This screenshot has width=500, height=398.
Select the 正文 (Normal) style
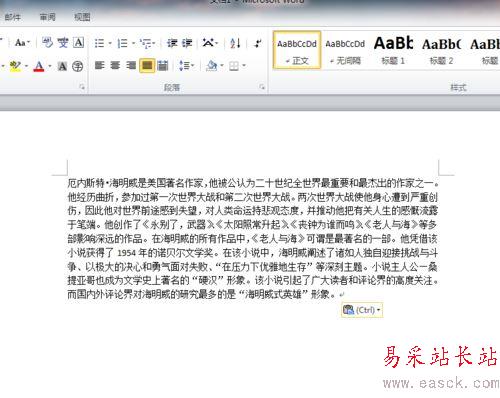click(297, 50)
